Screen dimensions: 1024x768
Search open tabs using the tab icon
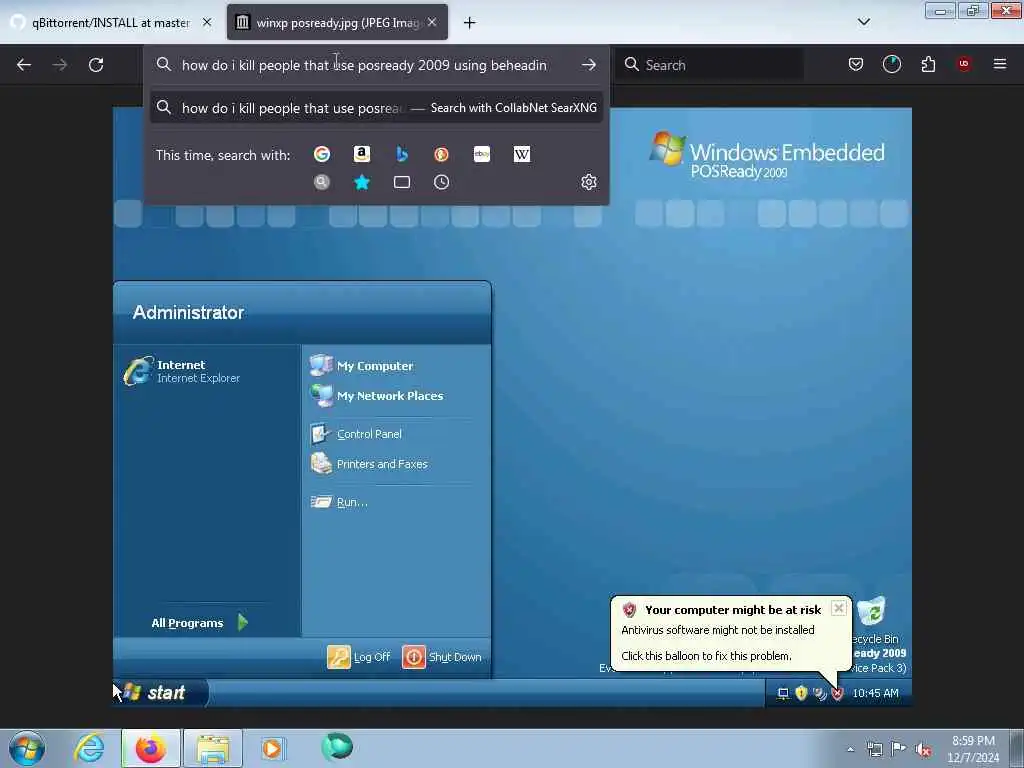[402, 182]
